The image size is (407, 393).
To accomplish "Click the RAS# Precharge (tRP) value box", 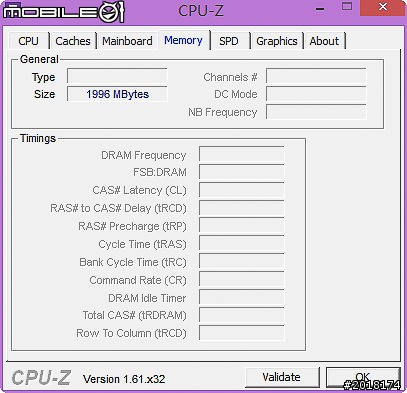I will tap(242, 226).
